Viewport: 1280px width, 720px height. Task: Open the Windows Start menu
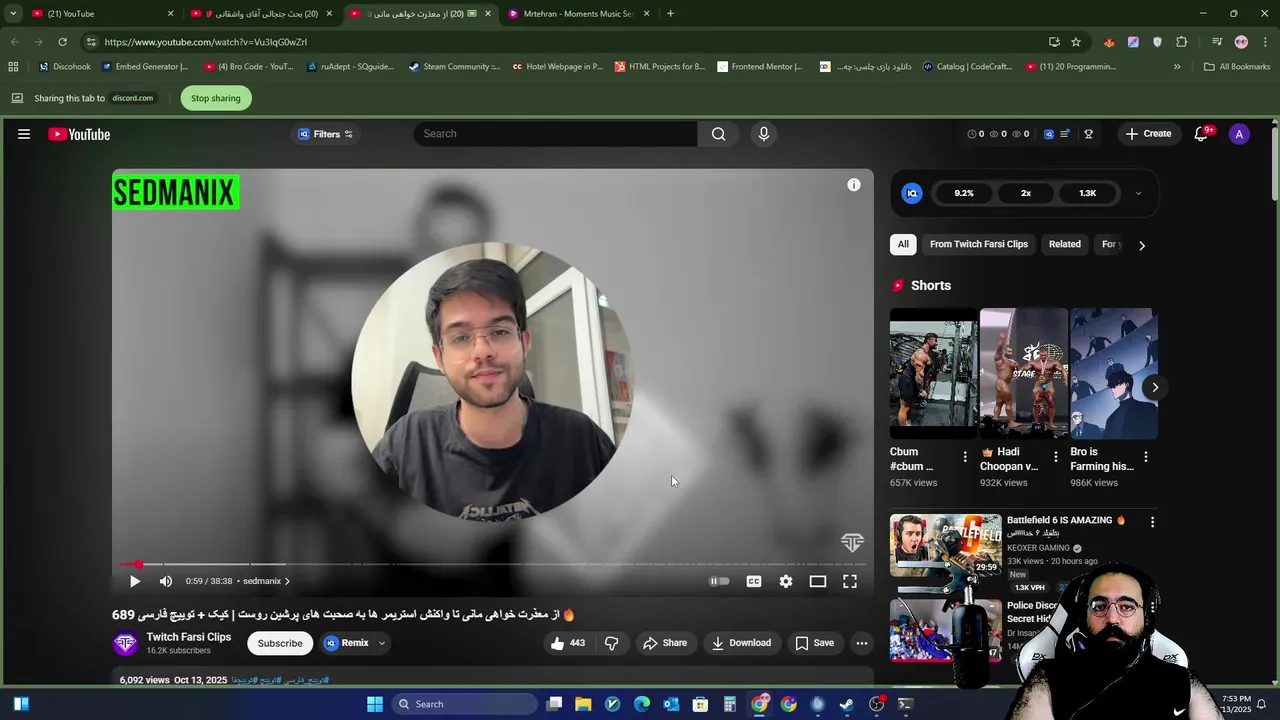[375, 704]
